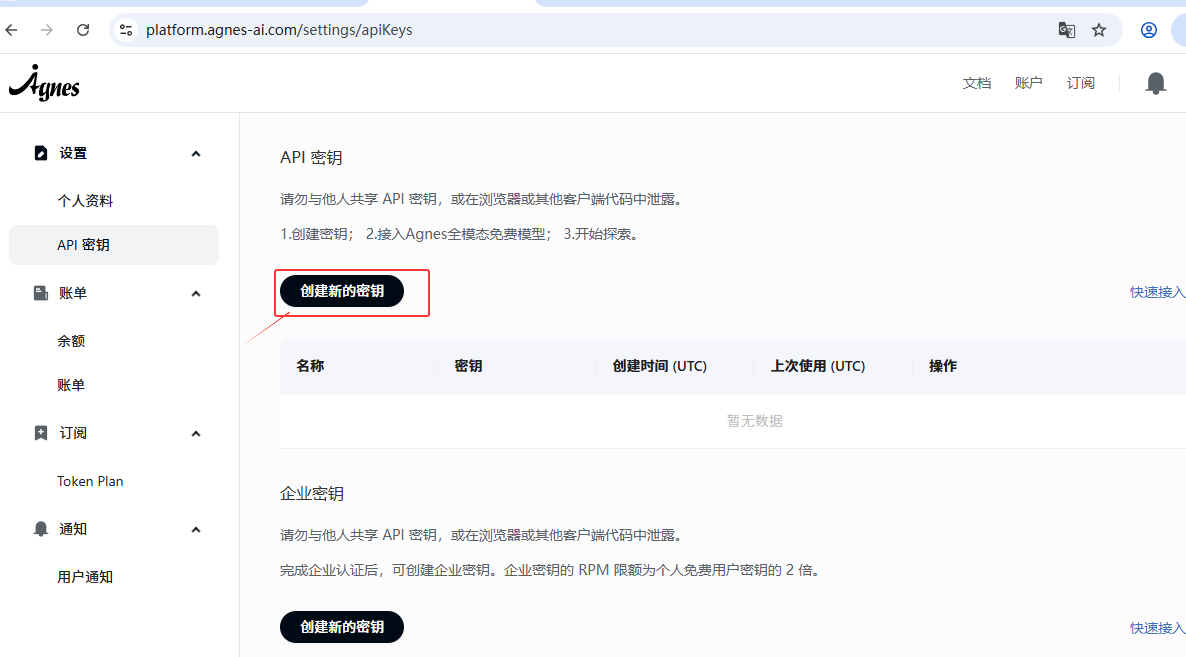Click the translate page icon
The image size is (1186, 657).
click(1066, 30)
